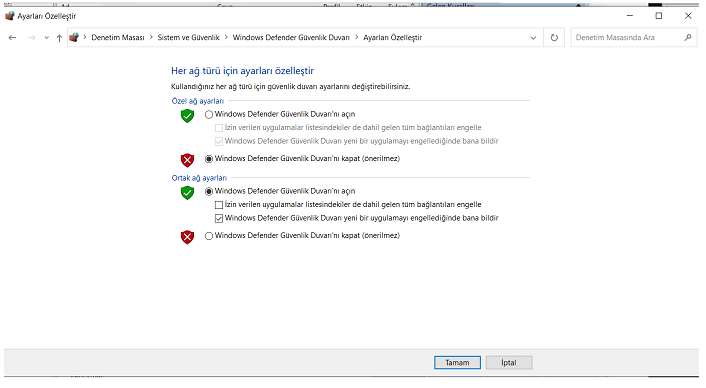Go back with the back arrow
Viewport: 706px width, 388px height.
[13, 38]
